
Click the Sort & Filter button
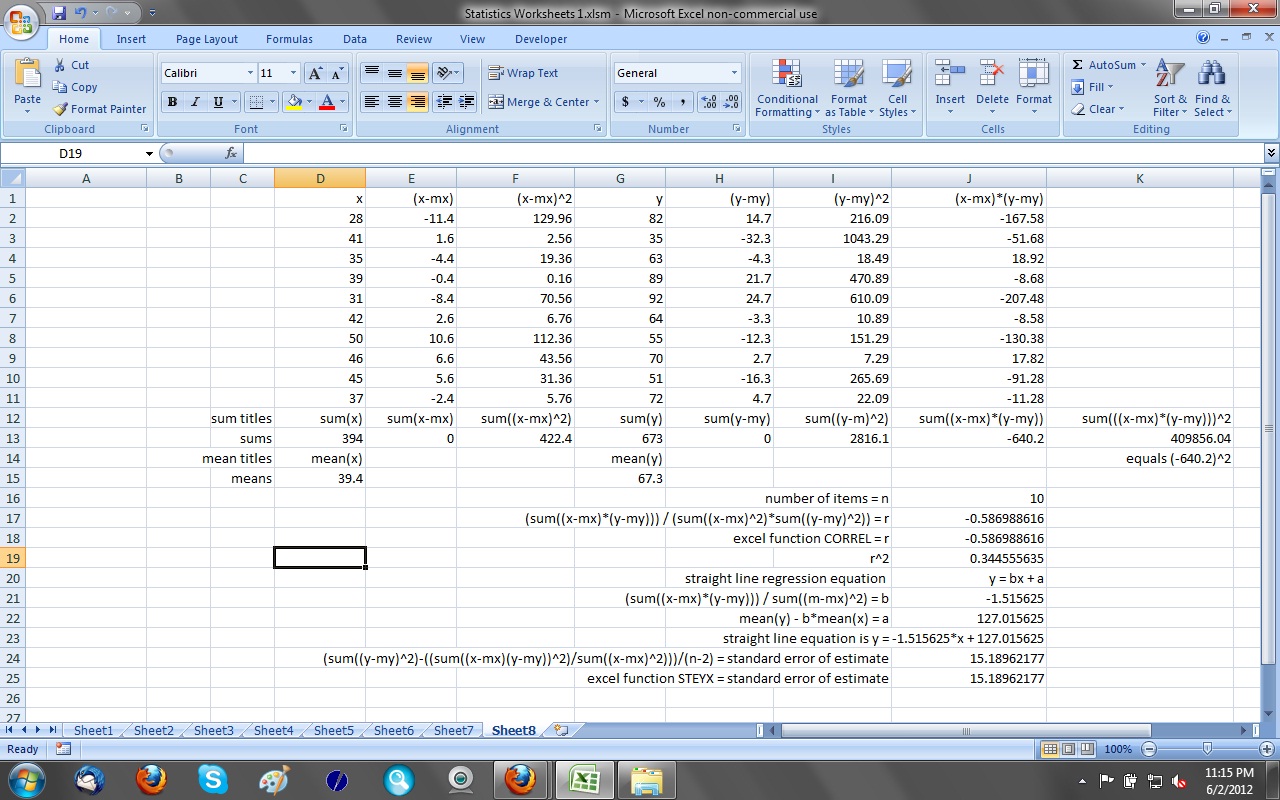(x=1170, y=88)
